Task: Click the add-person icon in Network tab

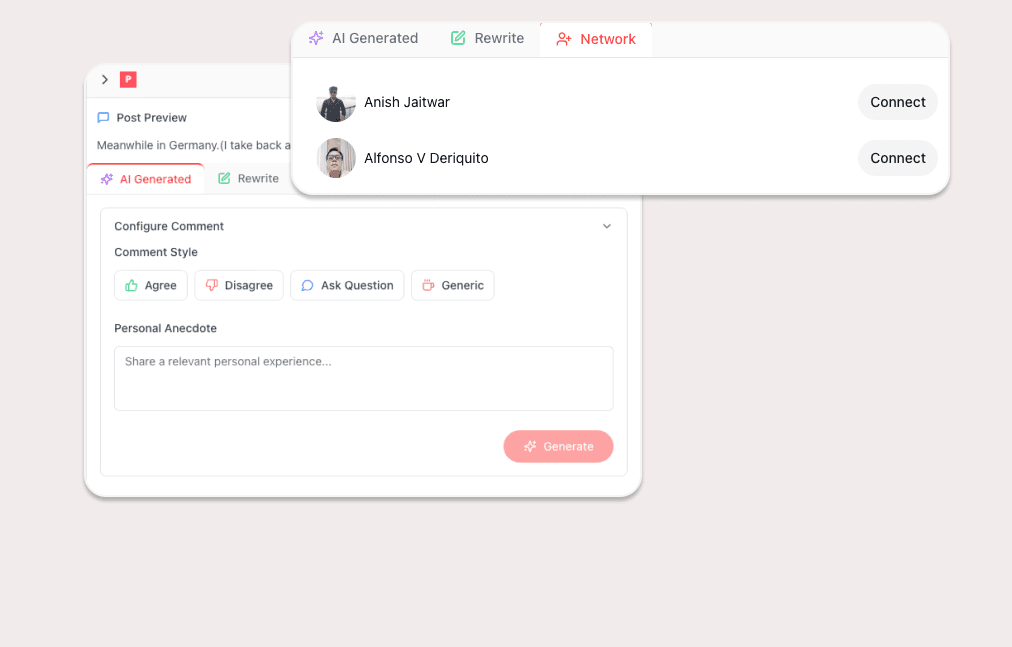Action: point(564,39)
